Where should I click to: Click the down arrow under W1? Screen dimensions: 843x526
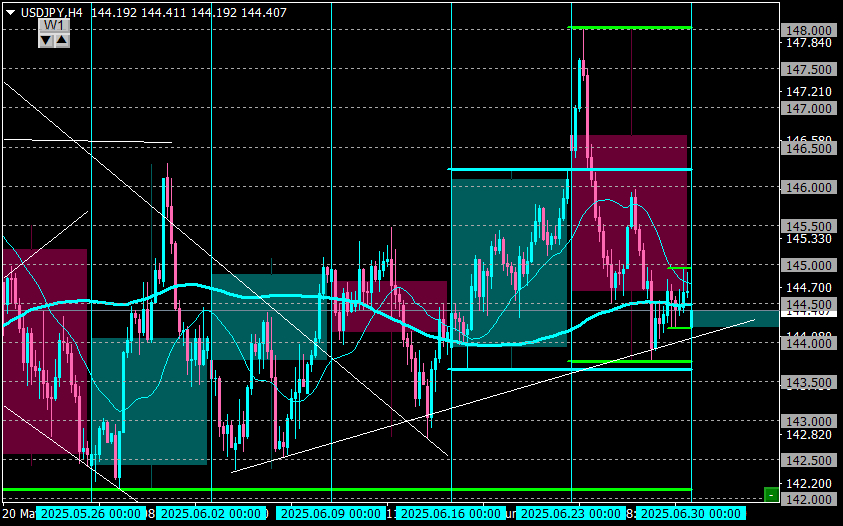[x=46, y=40]
